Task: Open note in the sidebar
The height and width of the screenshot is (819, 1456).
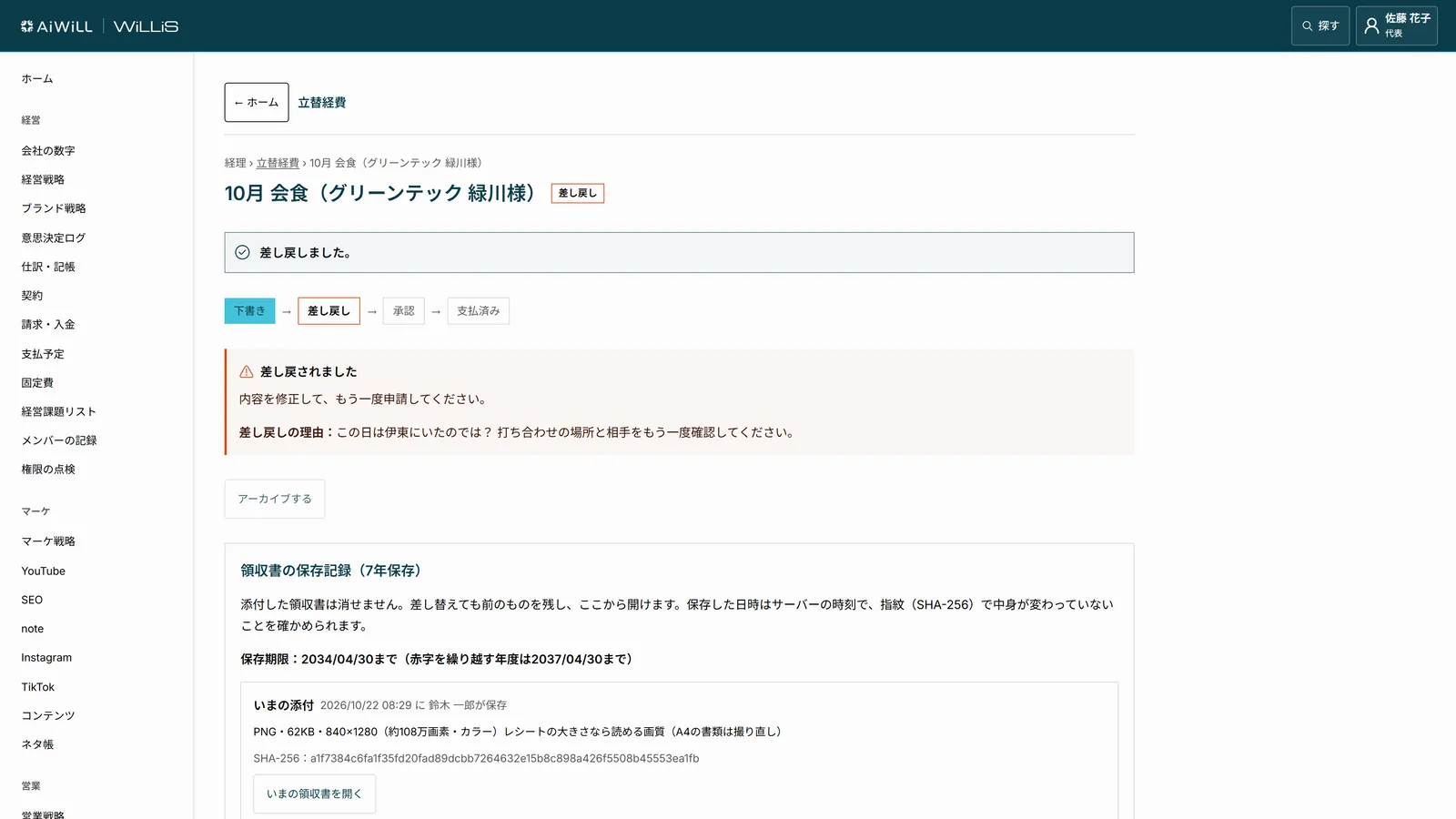Action: (33, 629)
